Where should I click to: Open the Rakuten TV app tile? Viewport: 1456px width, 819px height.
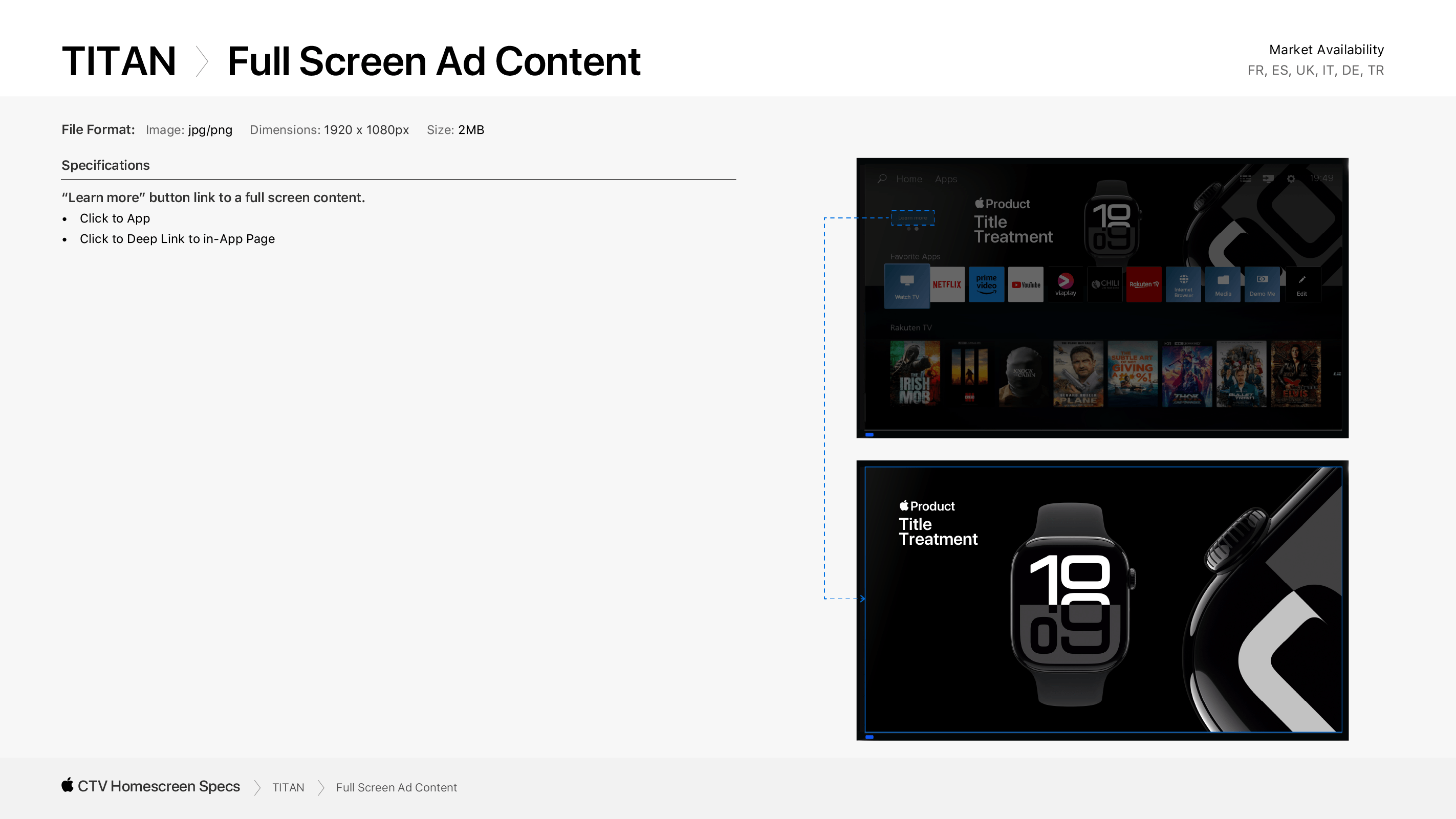[x=1144, y=284]
